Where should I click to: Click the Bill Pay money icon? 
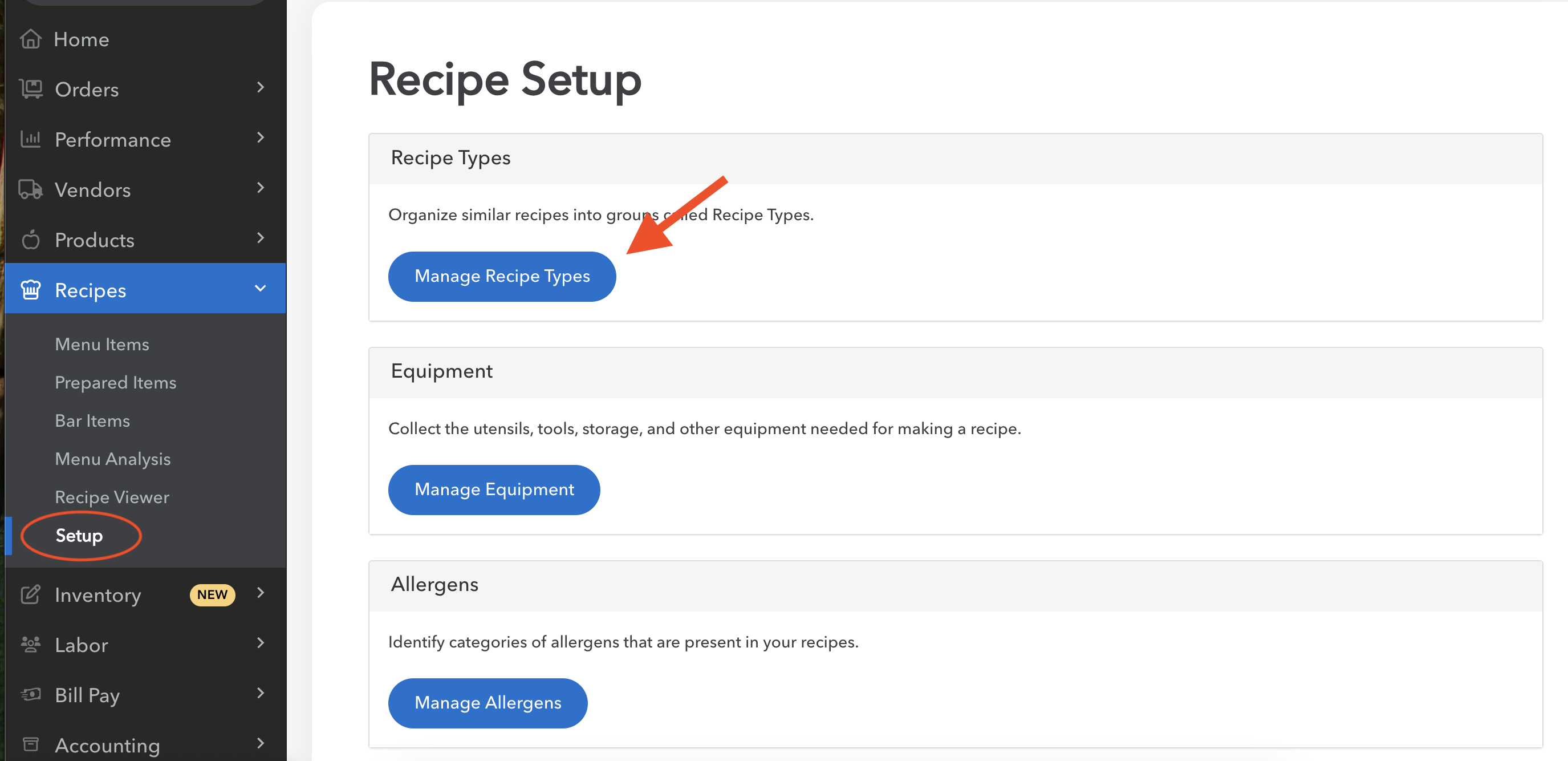pyautogui.click(x=30, y=694)
